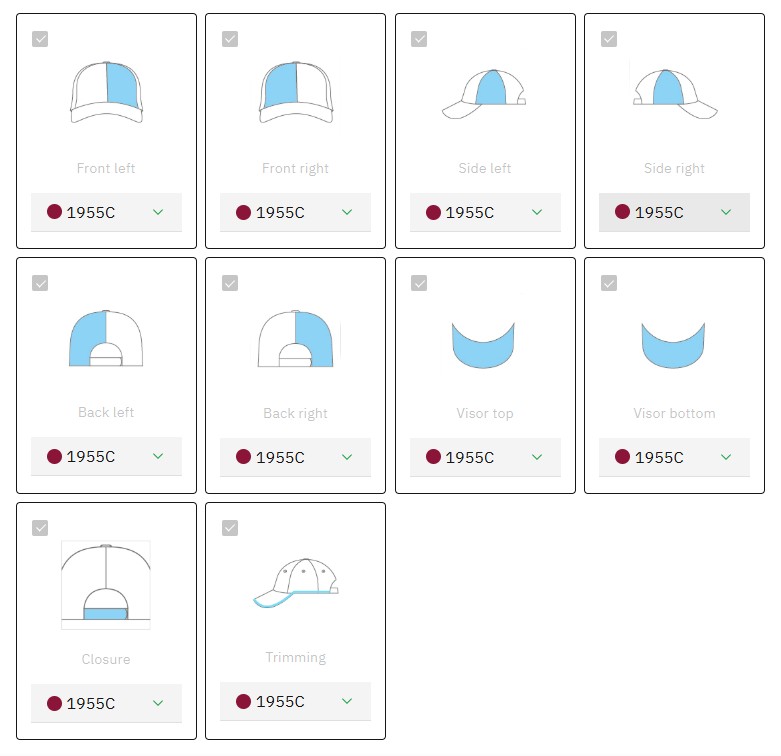Click the Visor bottom label text

click(x=674, y=413)
